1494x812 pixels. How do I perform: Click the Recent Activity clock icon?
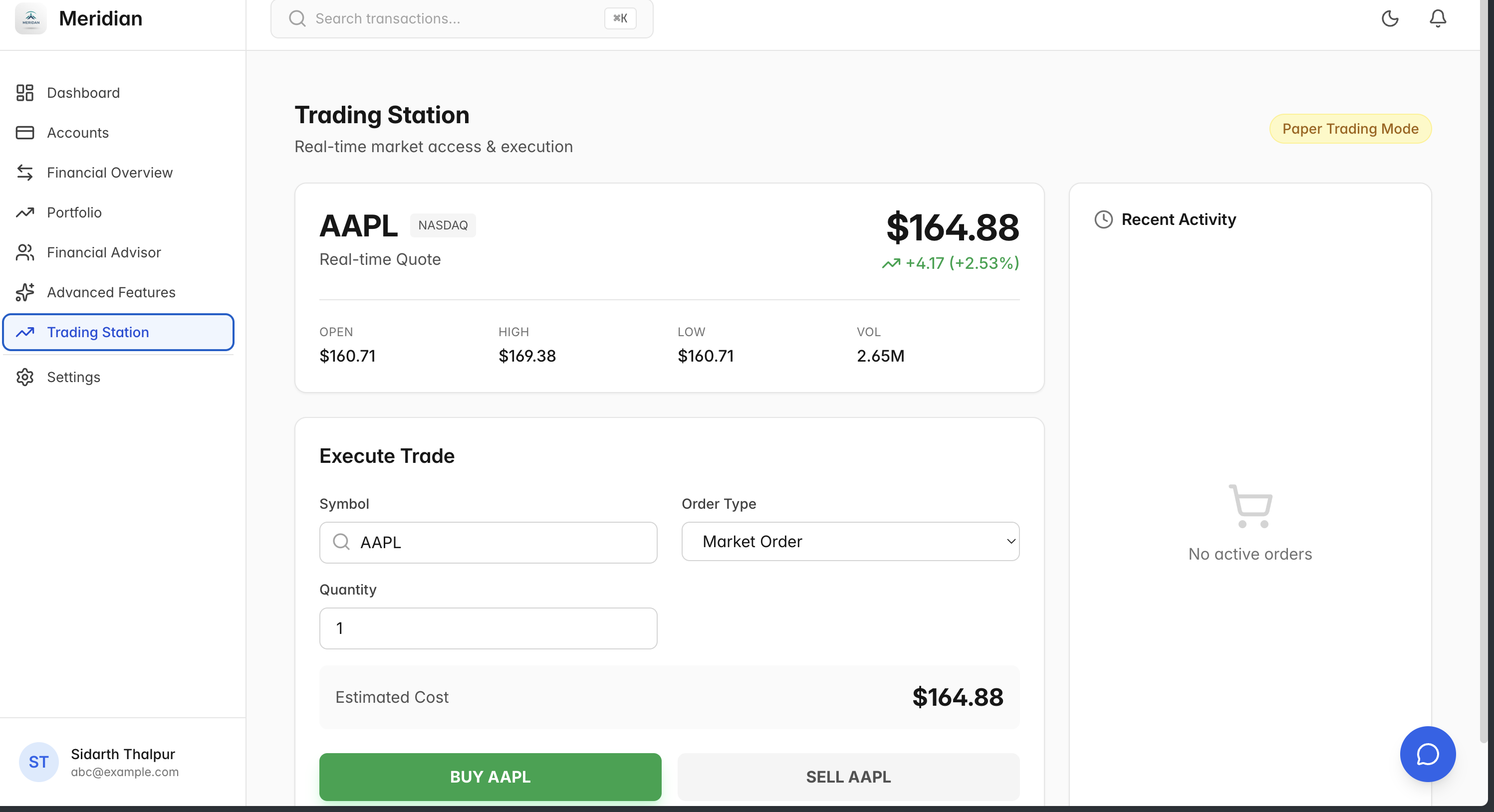(x=1103, y=219)
